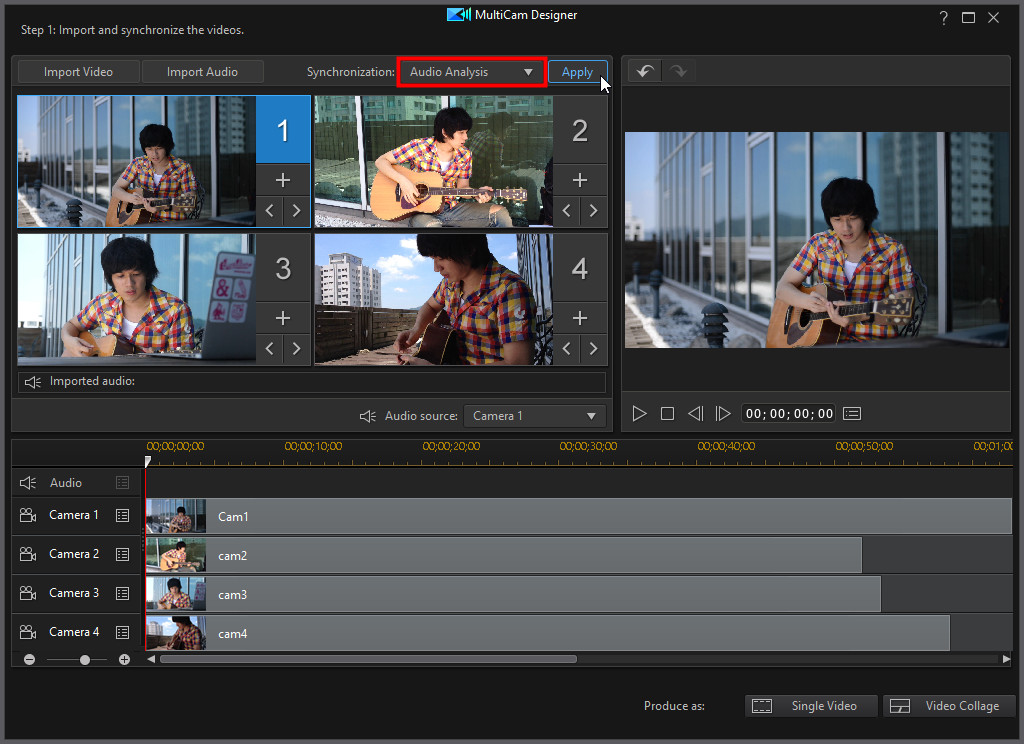The image size is (1024, 744).
Task: Select camera slot 1 in the grid
Action: click(x=283, y=129)
